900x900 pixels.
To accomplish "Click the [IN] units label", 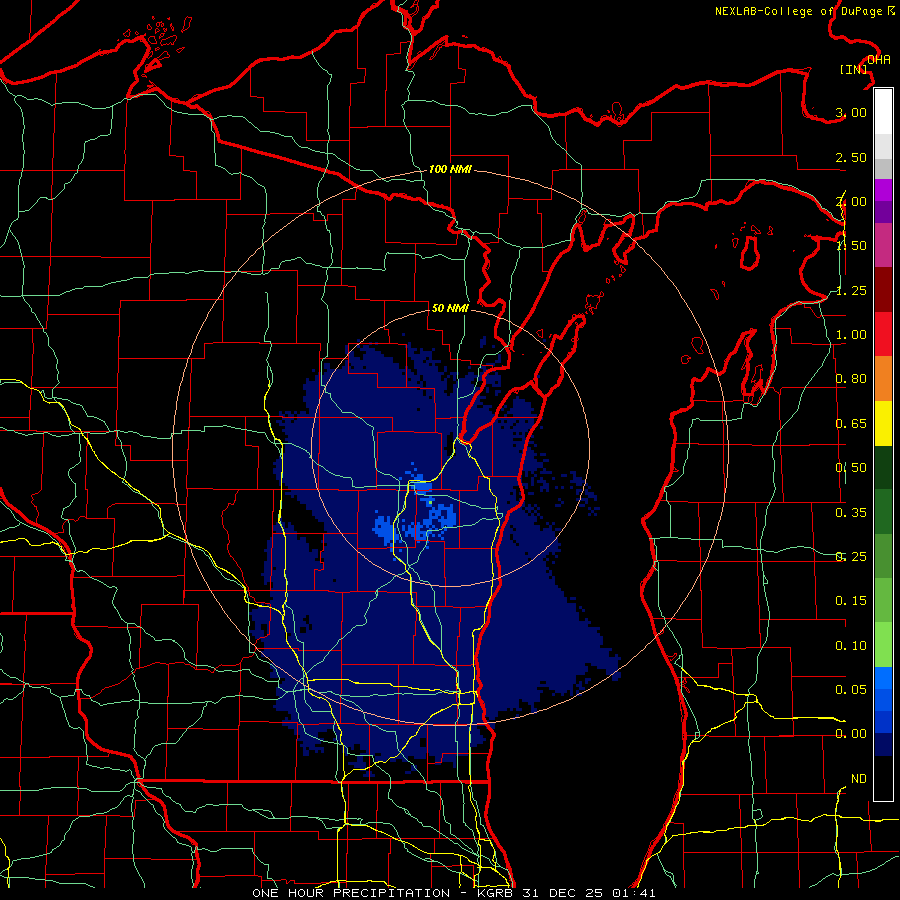I will pos(854,69).
